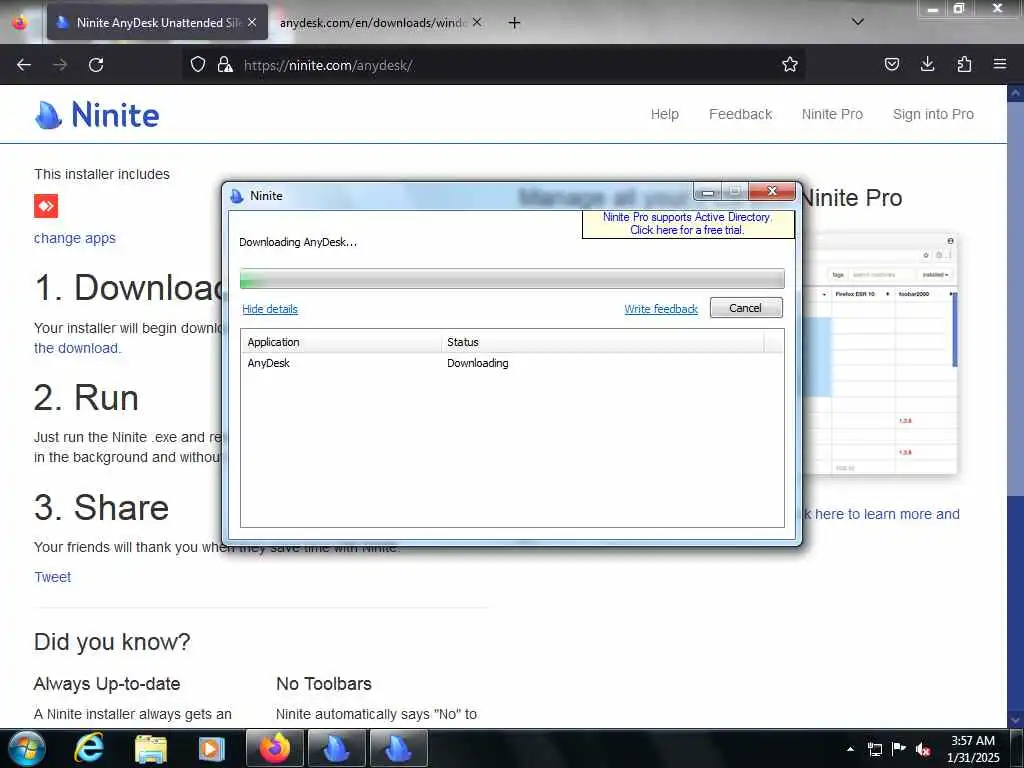1024x768 pixels.
Task: Minimize the Ninite installer dialog
Action: [x=707, y=192]
